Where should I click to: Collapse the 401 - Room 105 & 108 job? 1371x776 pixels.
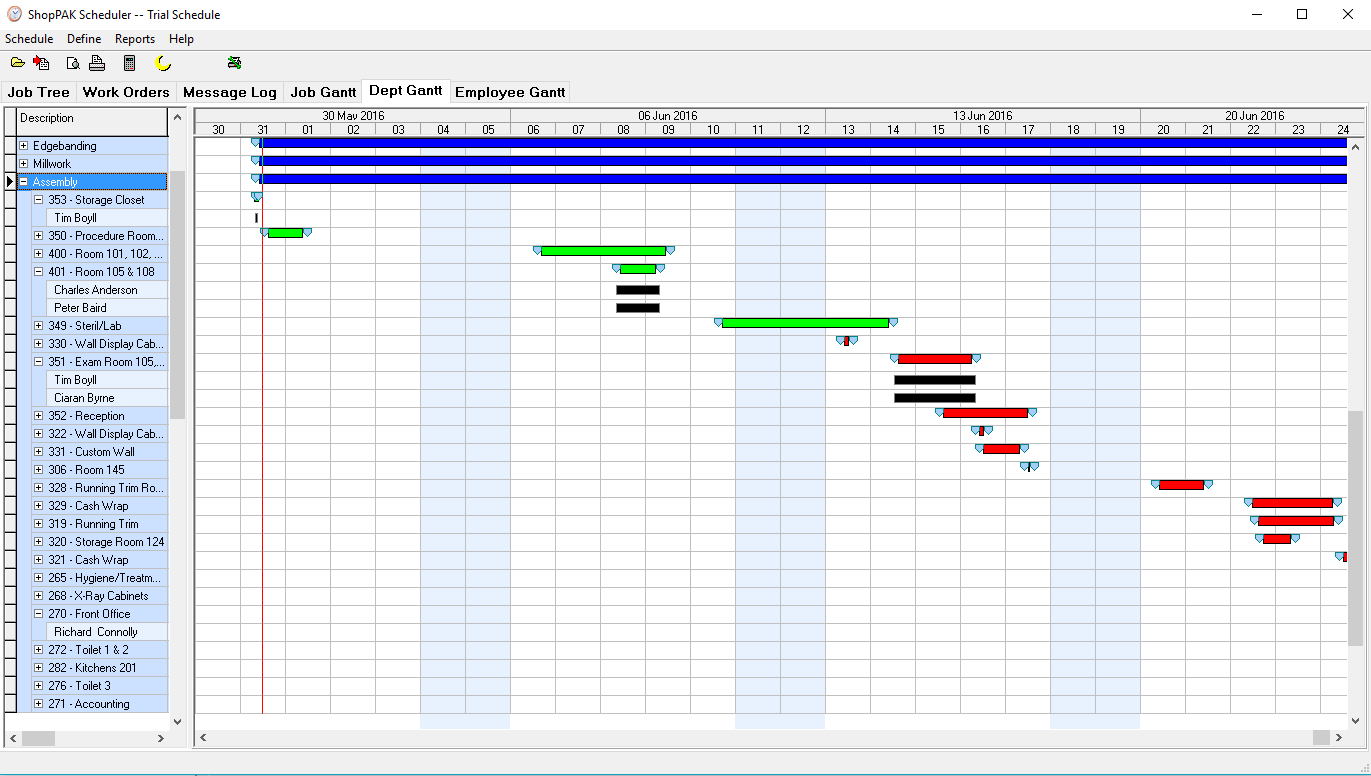pyautogui.click(x=39, y=272)
